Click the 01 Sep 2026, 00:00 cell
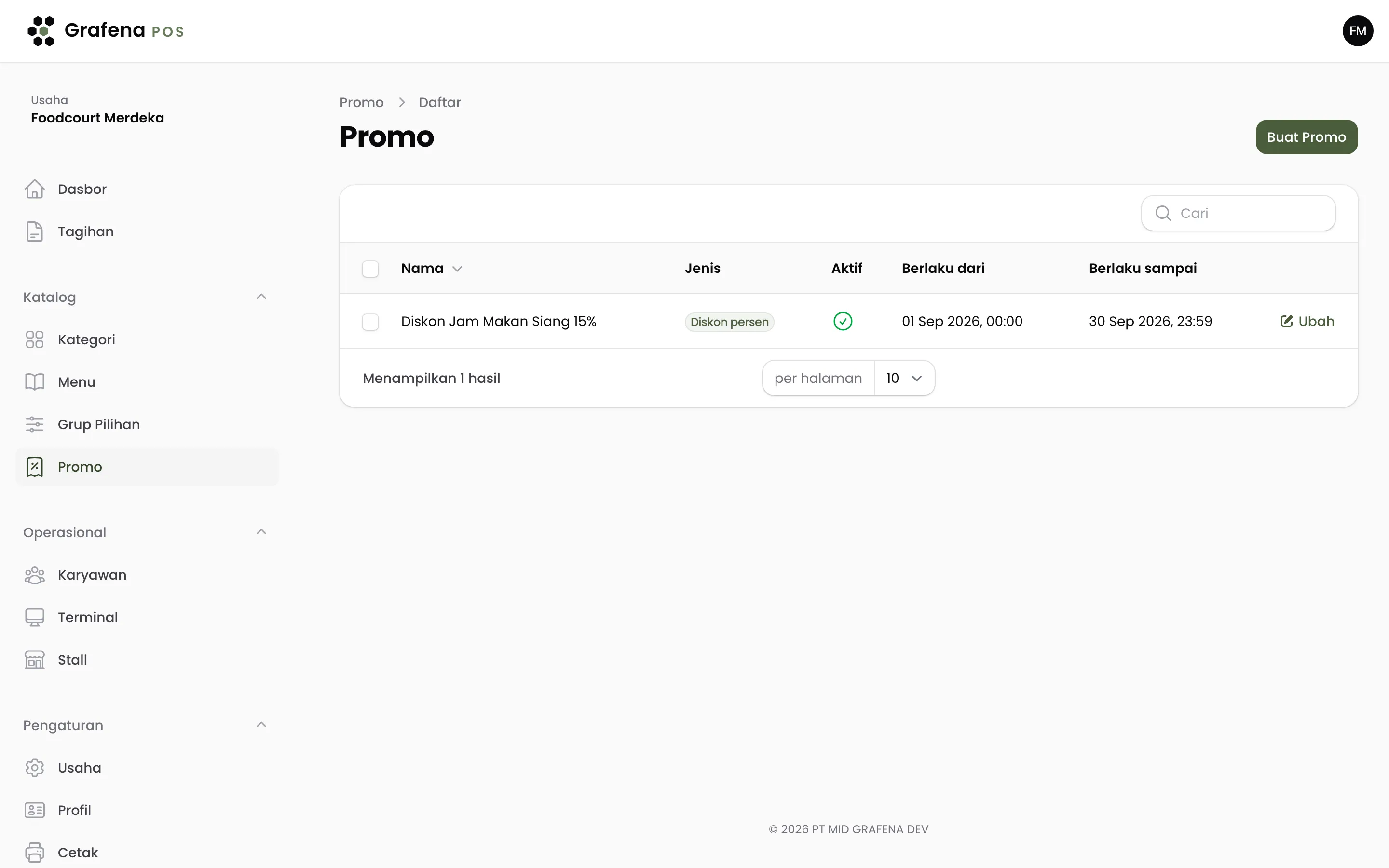The width and height of the screenshot is (1389, 868). pos(962,321)
